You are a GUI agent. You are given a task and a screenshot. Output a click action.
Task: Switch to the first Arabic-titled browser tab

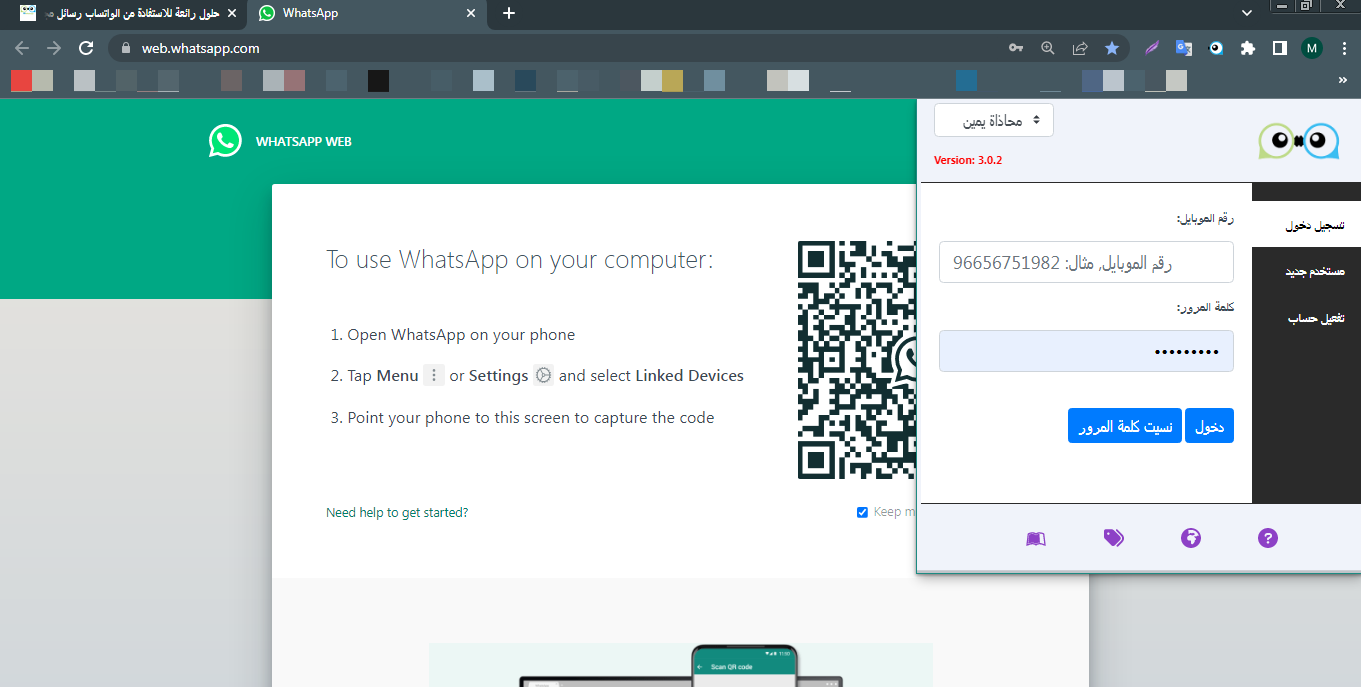pos(127,13)
